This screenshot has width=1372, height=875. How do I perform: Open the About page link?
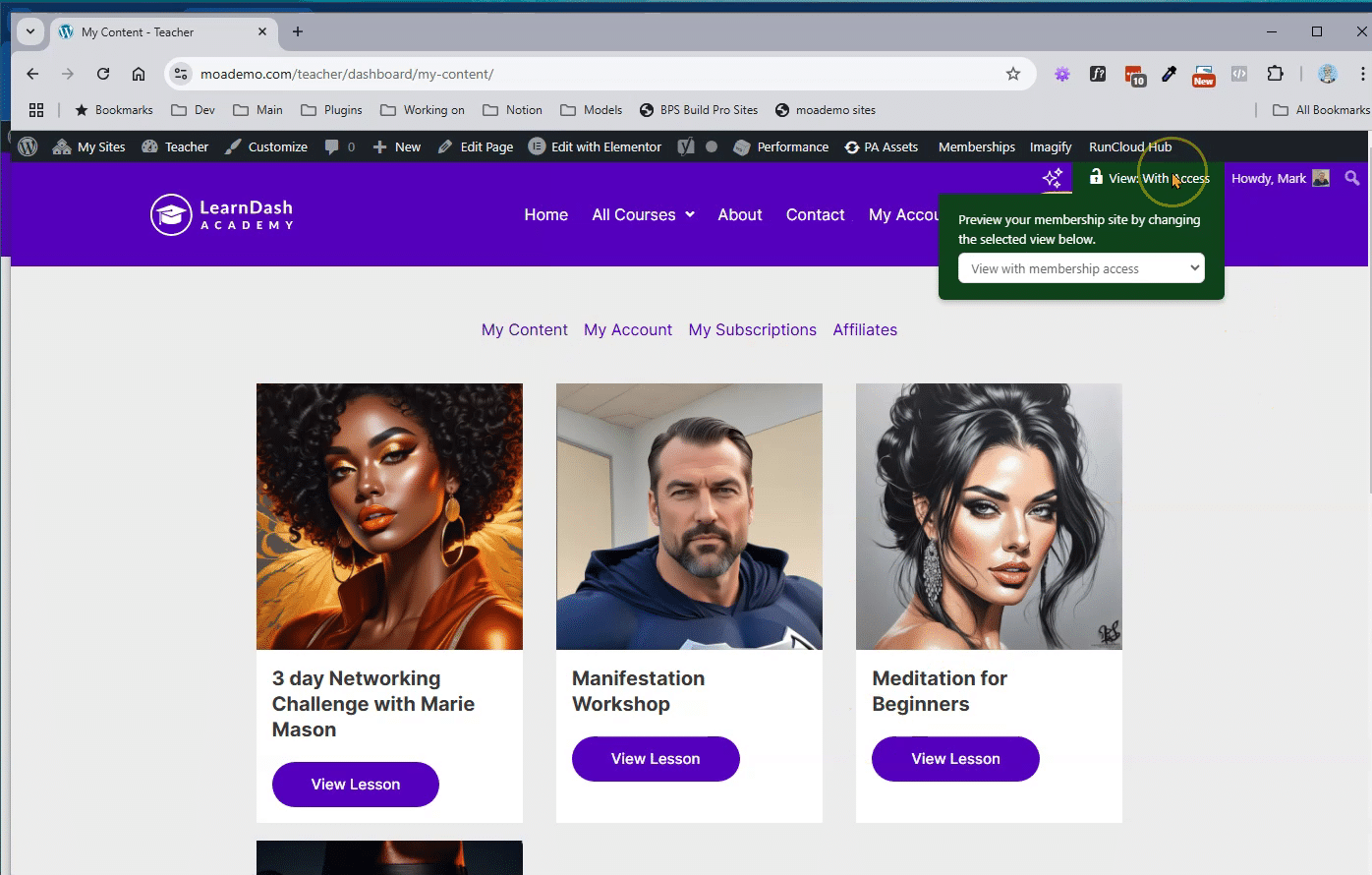coord(739,214)
